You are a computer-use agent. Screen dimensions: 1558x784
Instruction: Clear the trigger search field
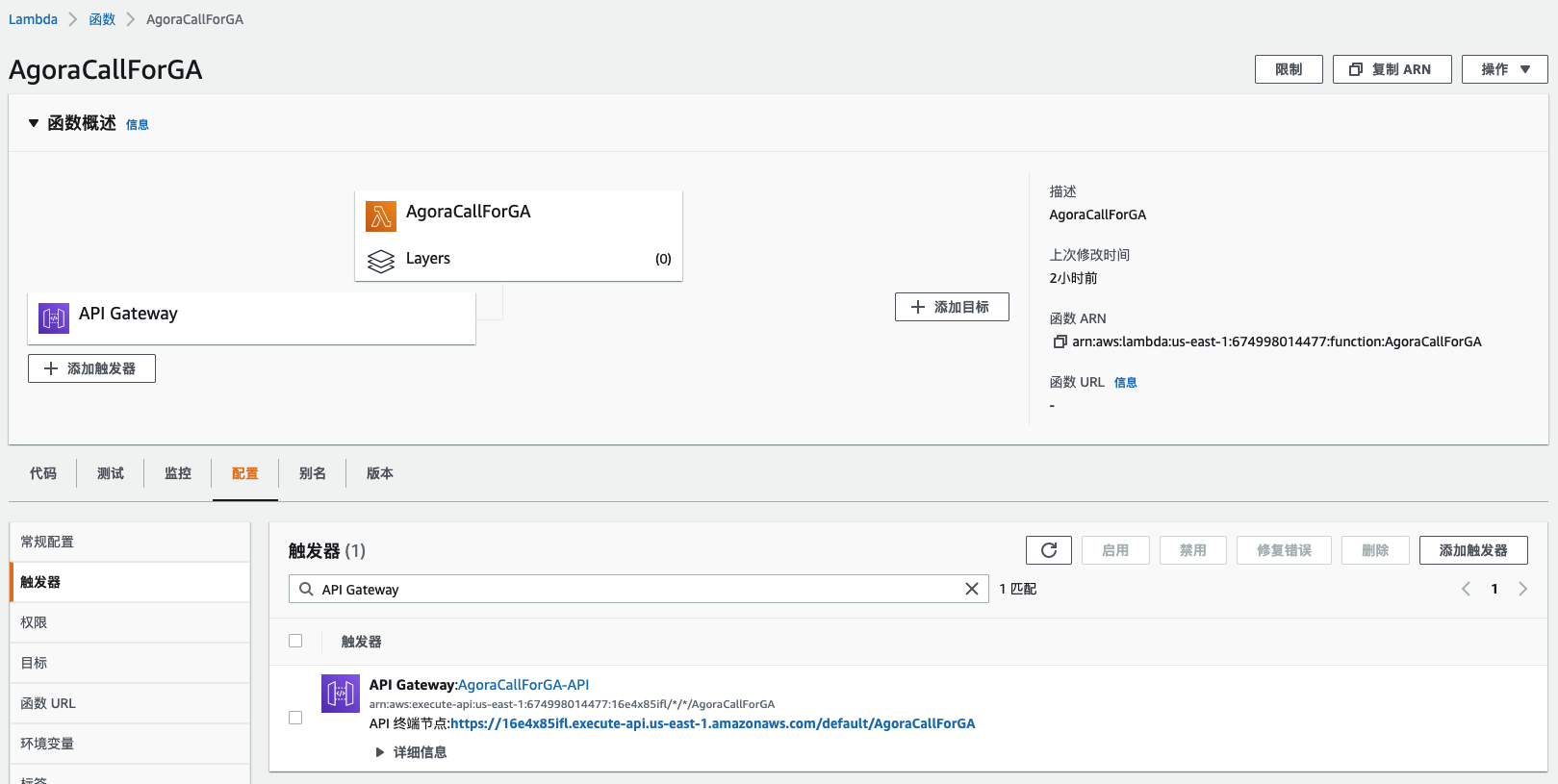[x=972, y=589]
